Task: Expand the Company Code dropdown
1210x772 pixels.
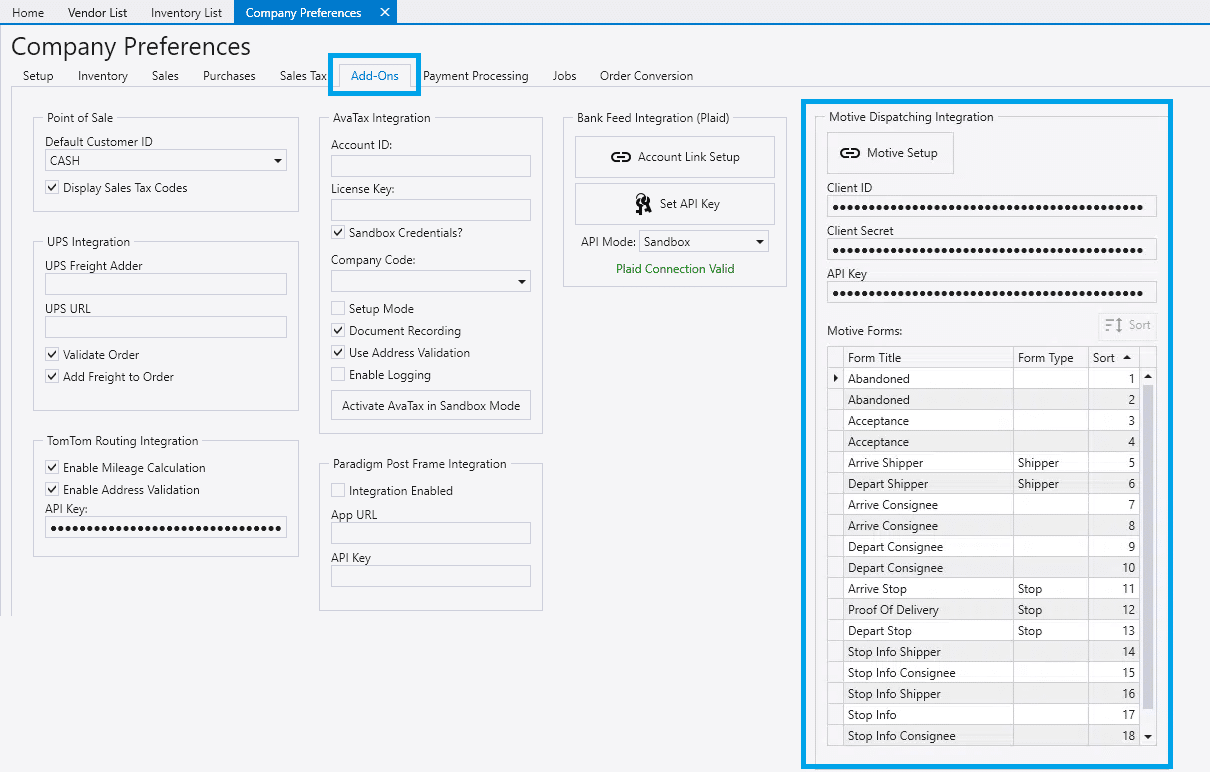Action: pos(521,282)
